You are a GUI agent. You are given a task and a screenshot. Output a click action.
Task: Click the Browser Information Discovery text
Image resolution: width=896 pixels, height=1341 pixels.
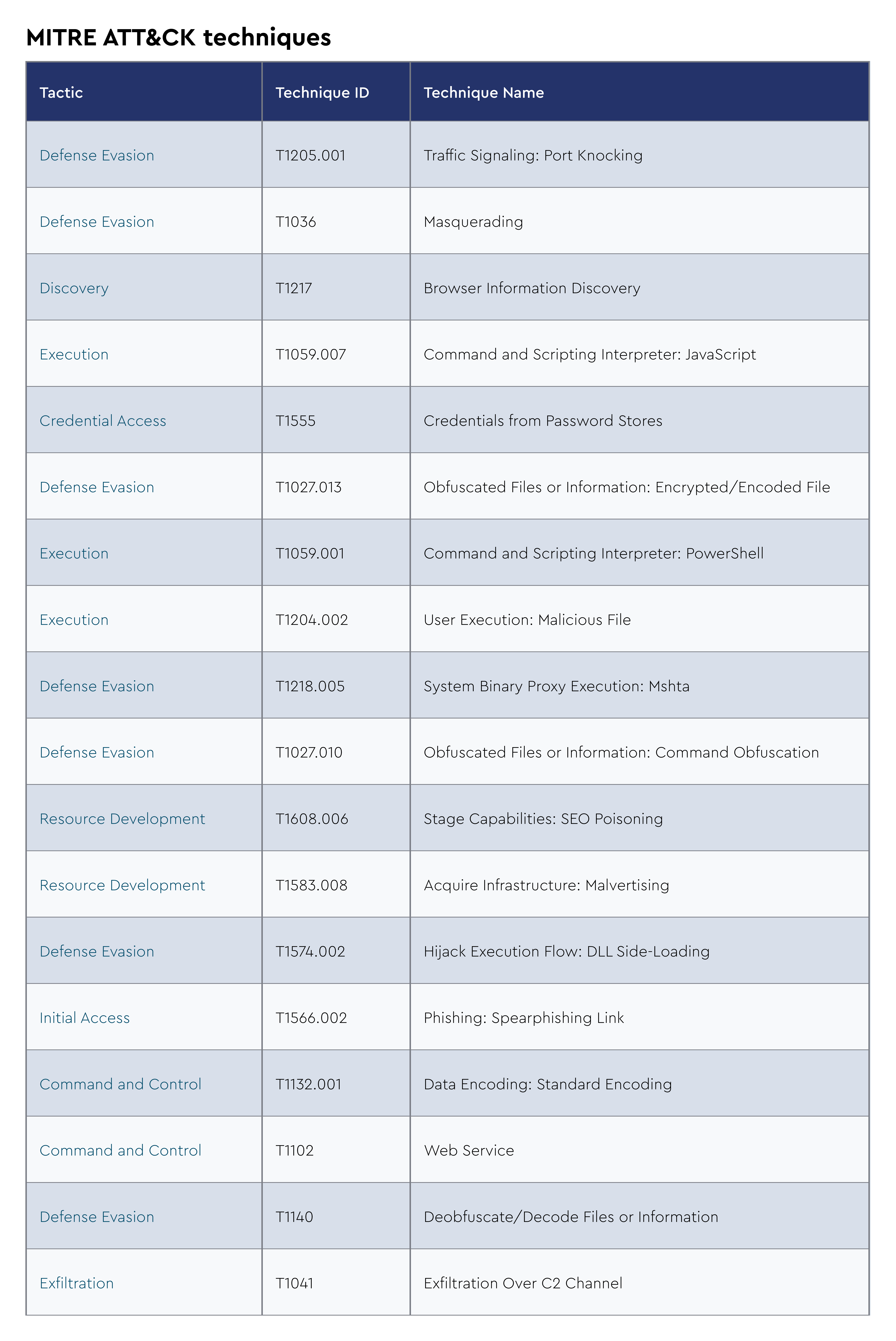tap(531, 288)
